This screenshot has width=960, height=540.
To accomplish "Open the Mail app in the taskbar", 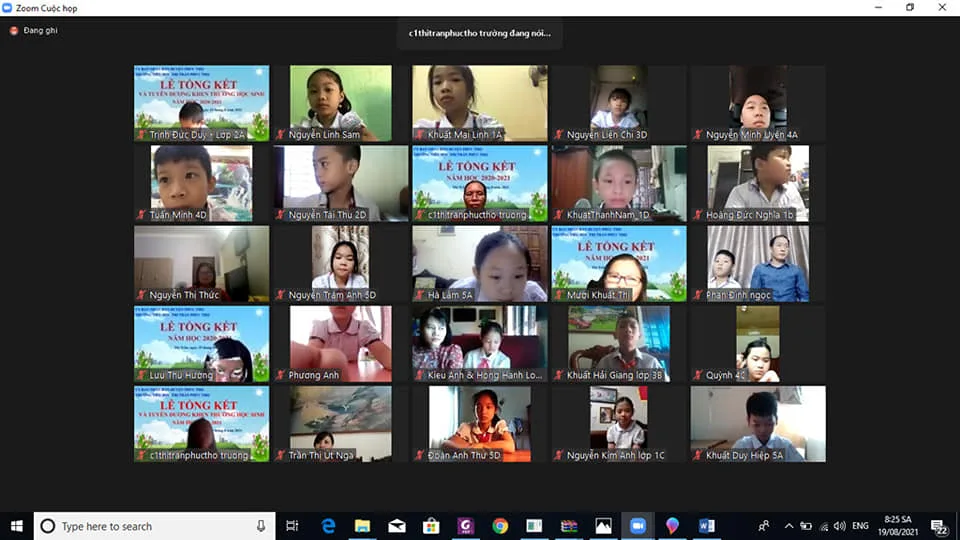I will click(397, 526).
